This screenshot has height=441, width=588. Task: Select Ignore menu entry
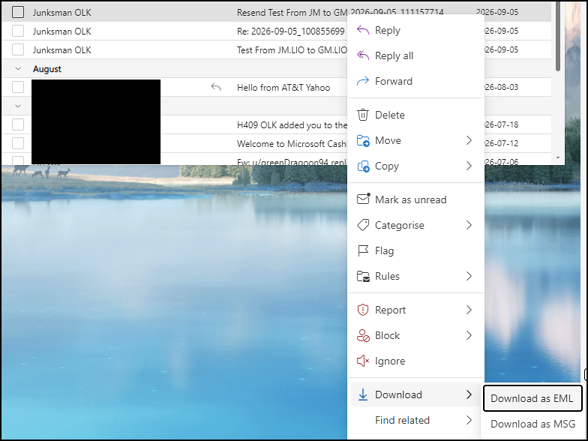416,361
